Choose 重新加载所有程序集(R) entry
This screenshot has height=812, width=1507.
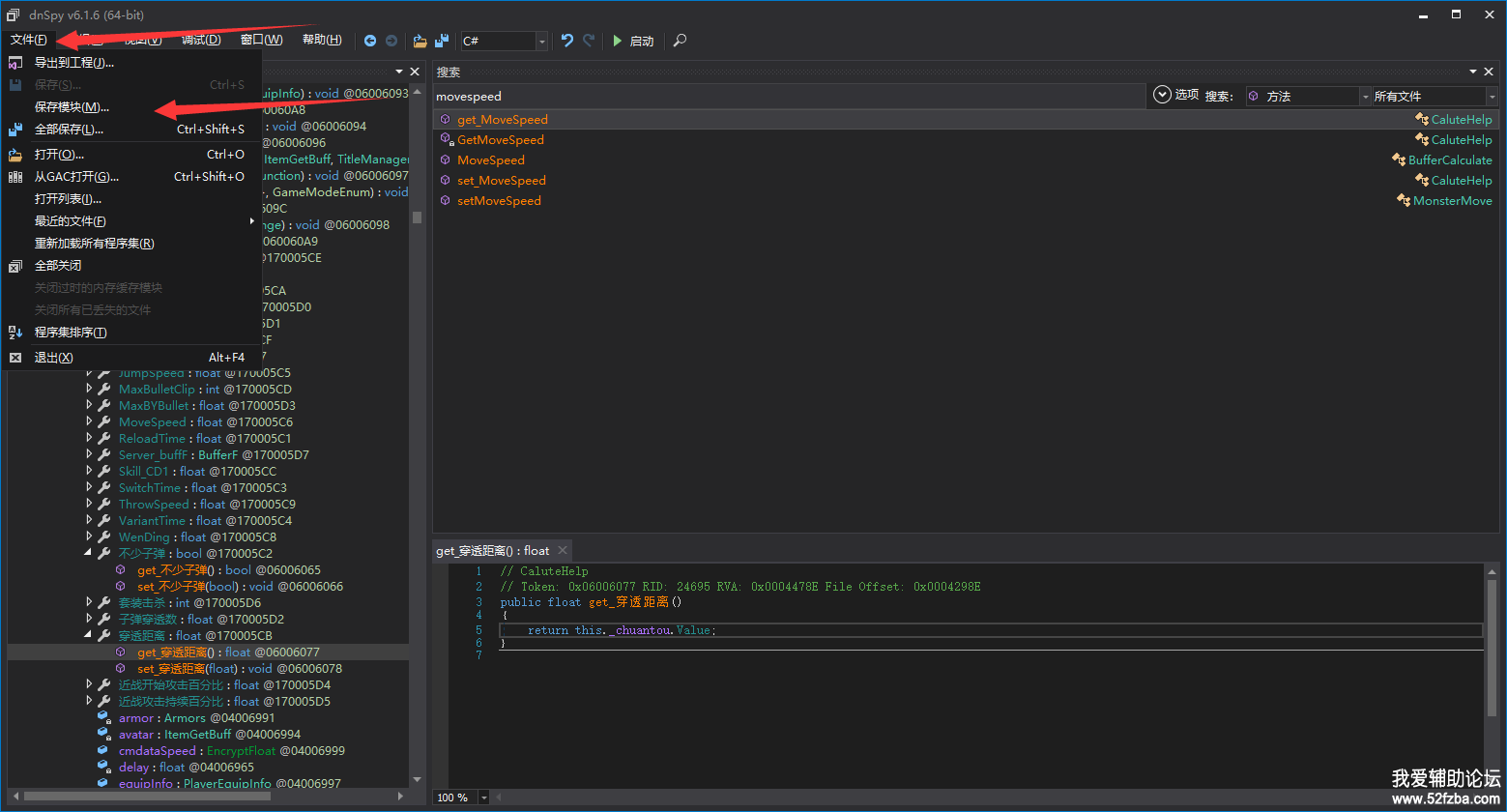tap(131, 244)
